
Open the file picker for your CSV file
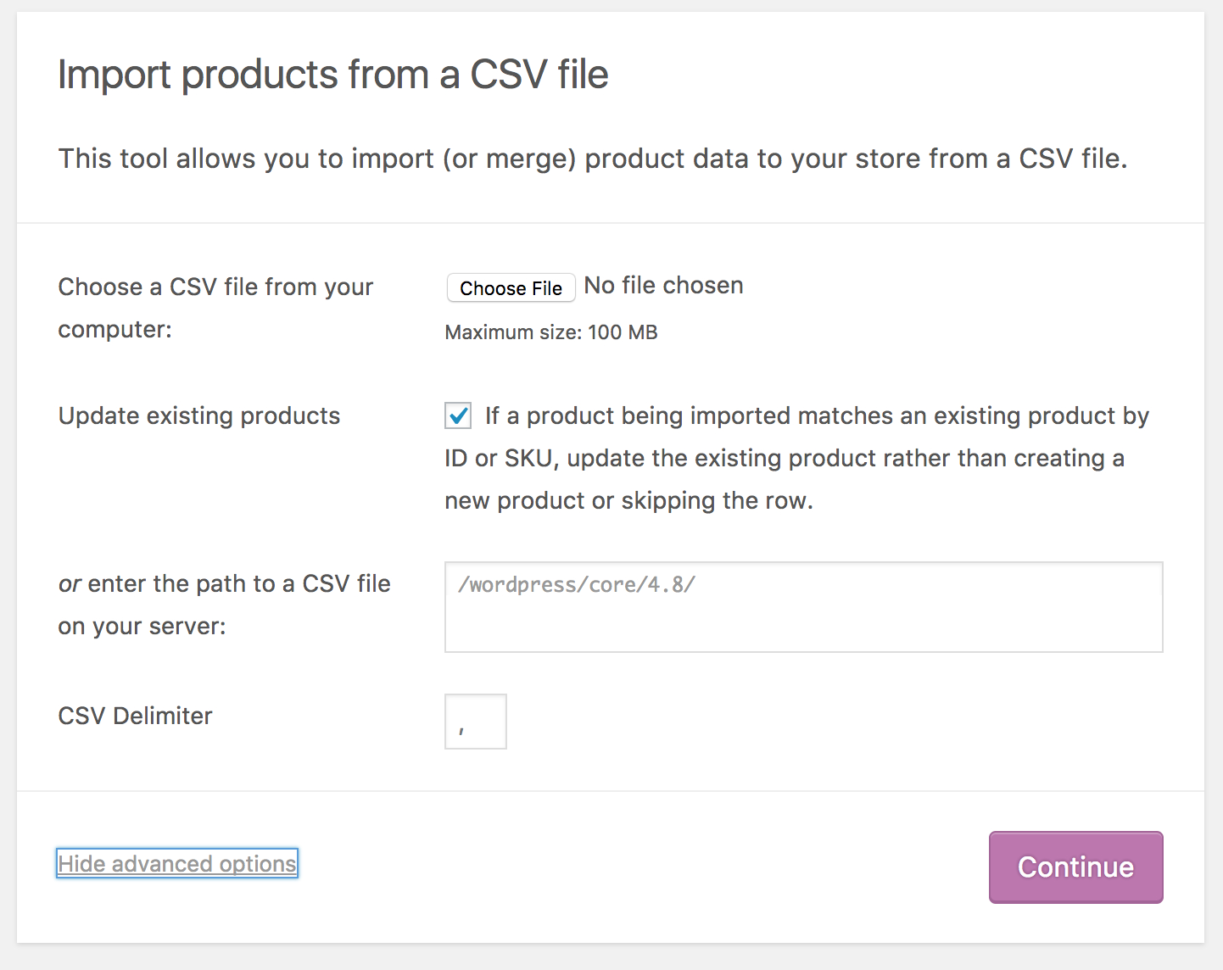[510, 288]
